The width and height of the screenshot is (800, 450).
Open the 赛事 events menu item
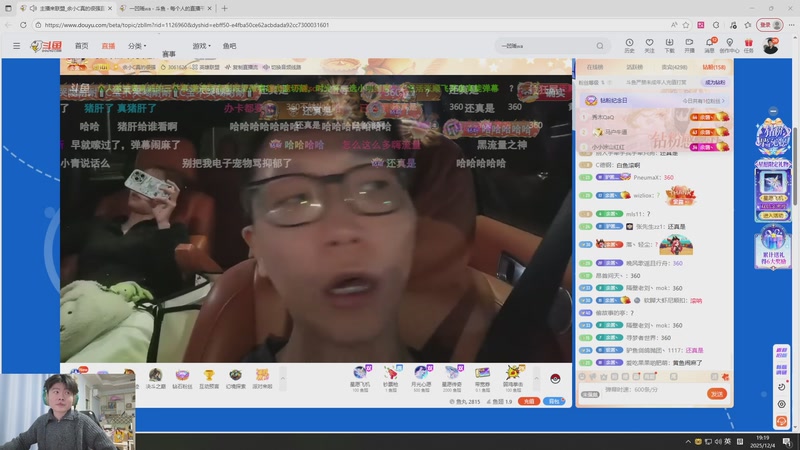click(169, 54)
